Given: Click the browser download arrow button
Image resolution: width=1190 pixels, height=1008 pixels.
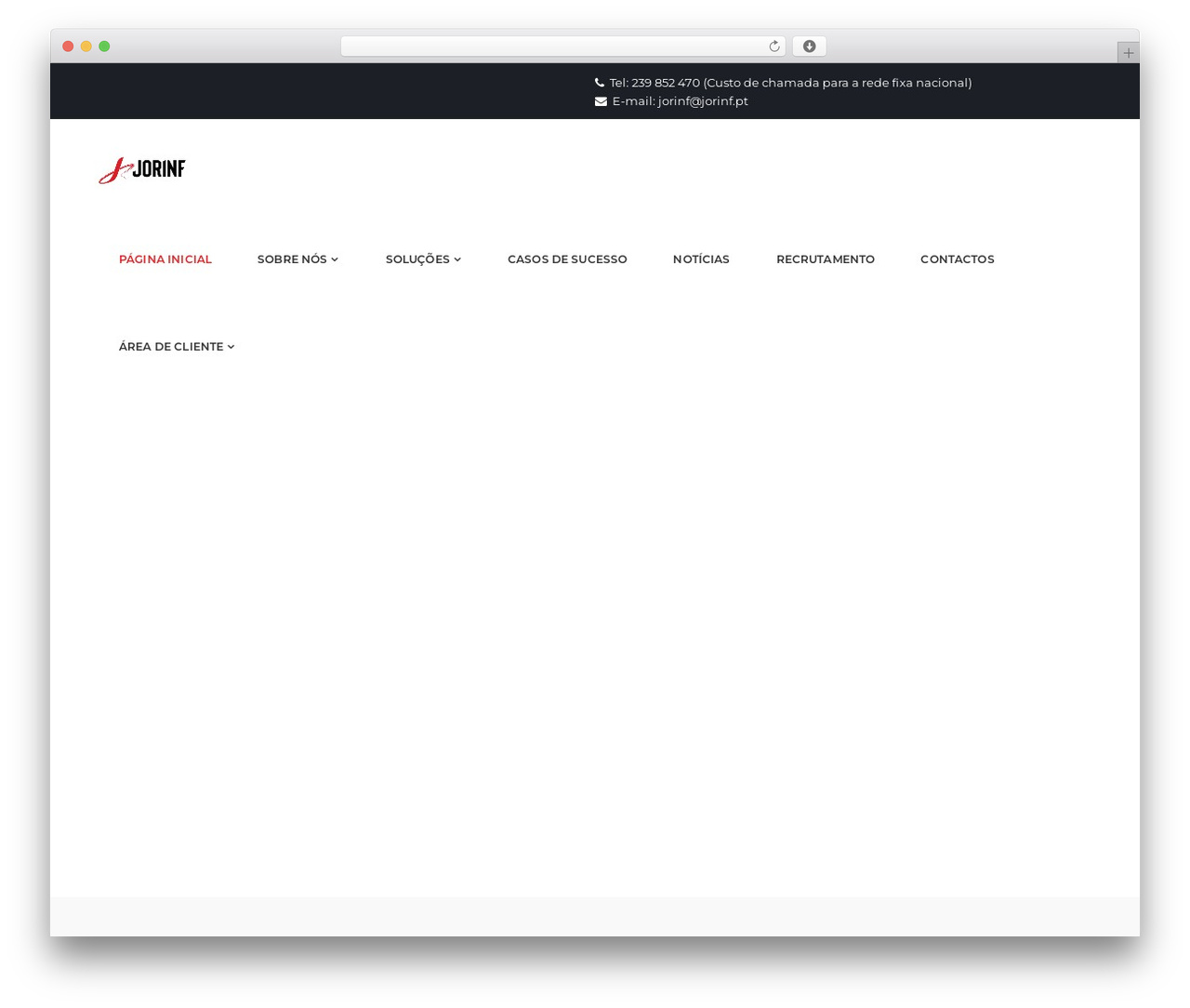Looking at the screenshot, I should click(810, 46).
